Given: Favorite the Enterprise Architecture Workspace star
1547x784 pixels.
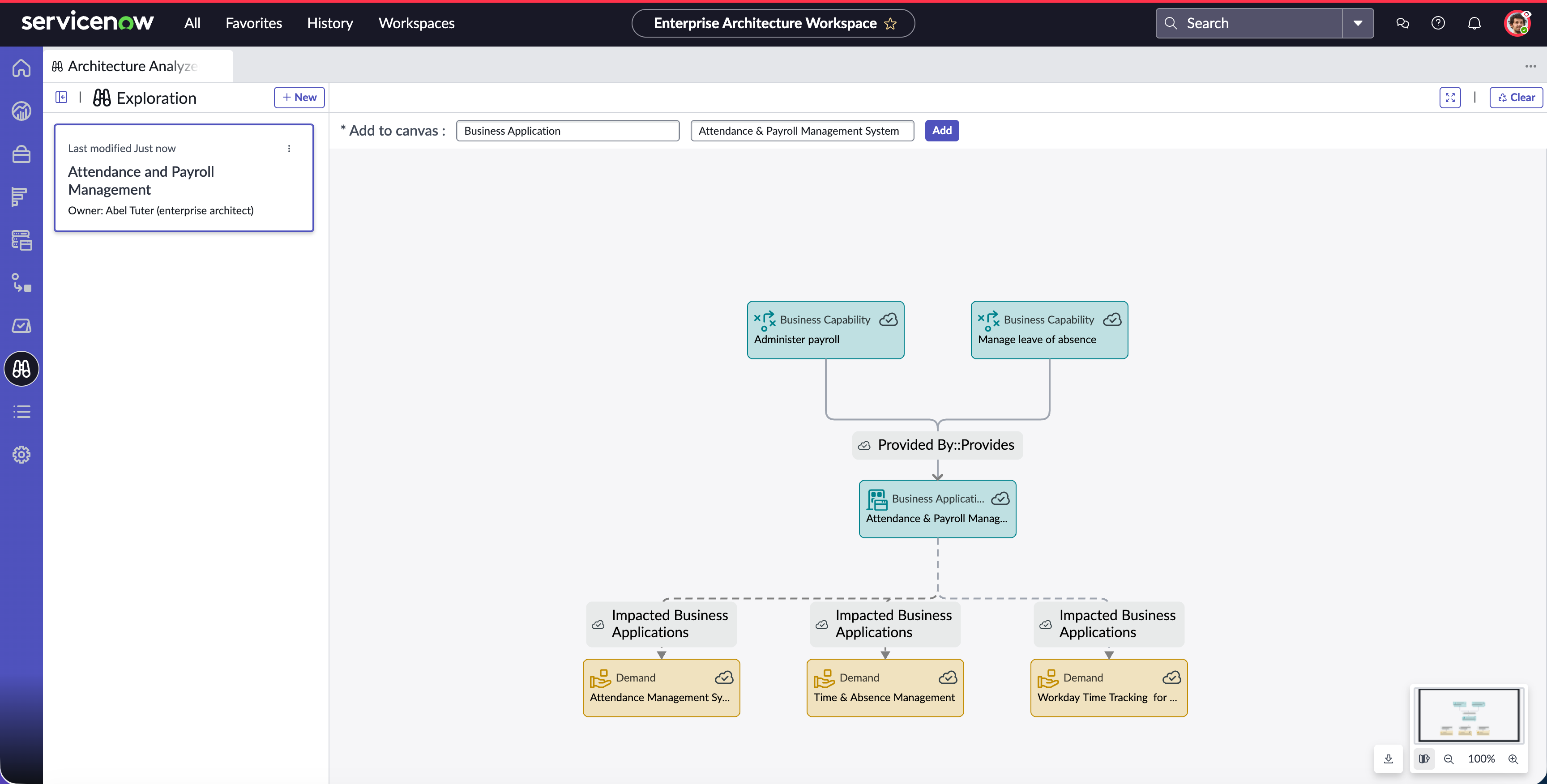Looking at the screenshot, I should tap(890, 23).
